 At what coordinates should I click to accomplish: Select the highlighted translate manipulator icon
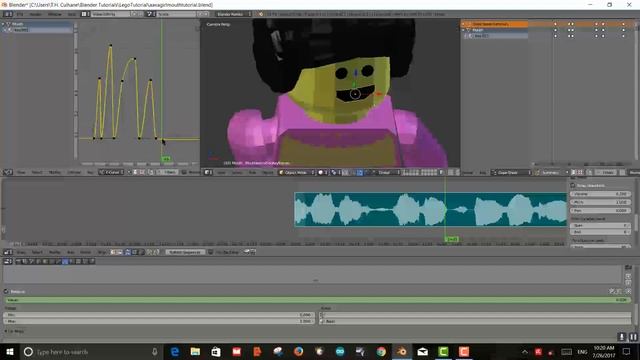coord(360,172)
